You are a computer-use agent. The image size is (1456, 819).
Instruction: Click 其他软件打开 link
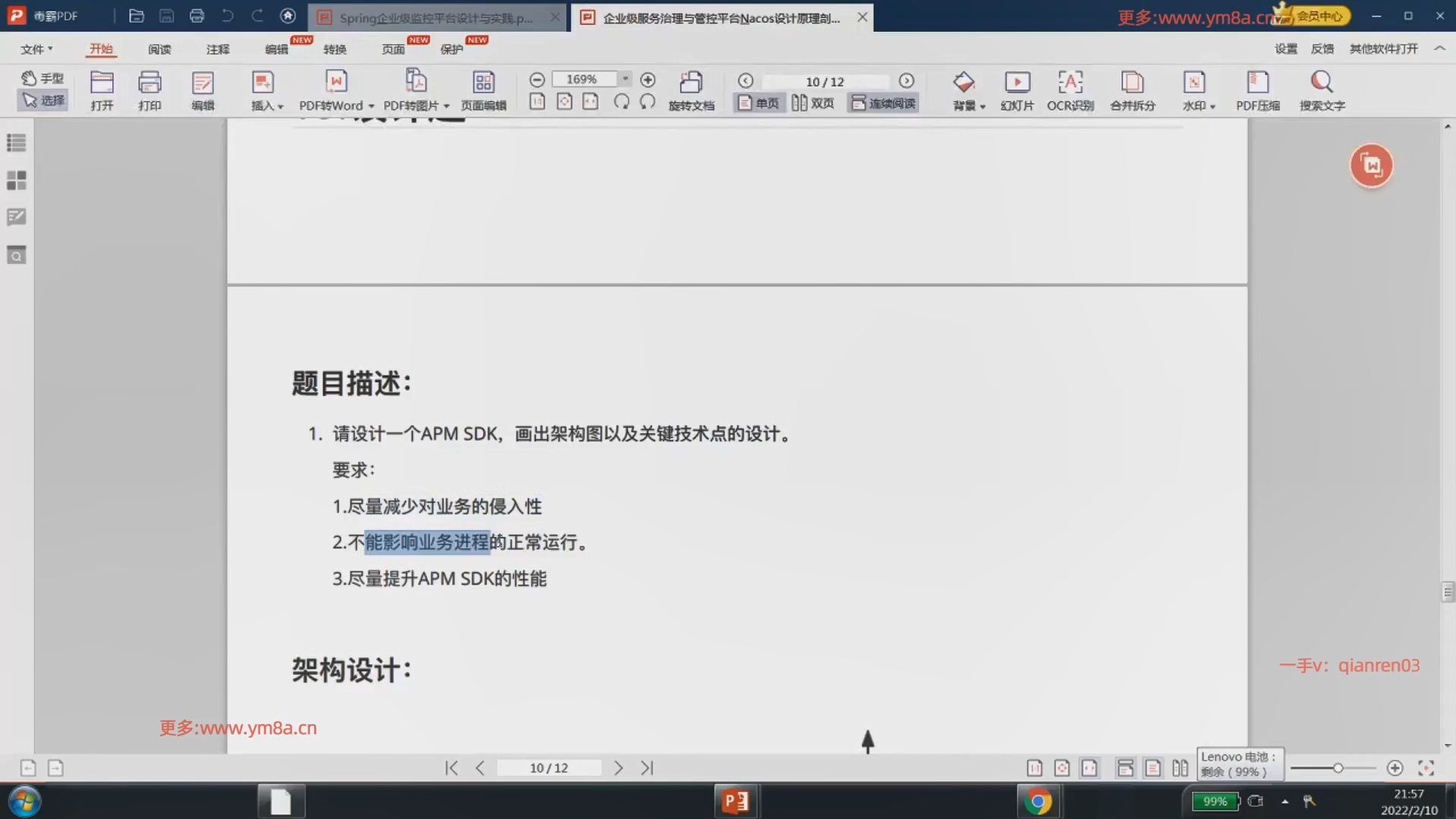[x=1383, y=49]
